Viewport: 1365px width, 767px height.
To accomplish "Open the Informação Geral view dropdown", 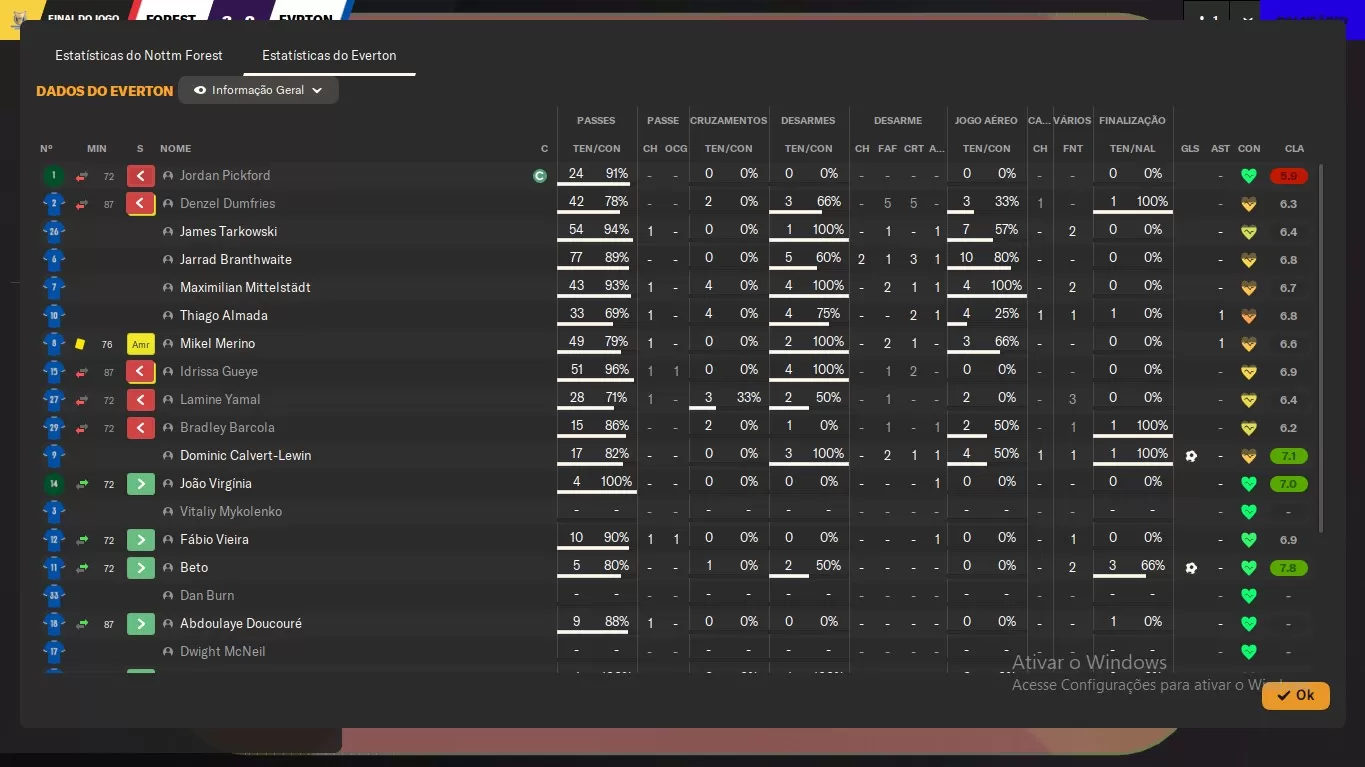I will [x=258, y=90].
